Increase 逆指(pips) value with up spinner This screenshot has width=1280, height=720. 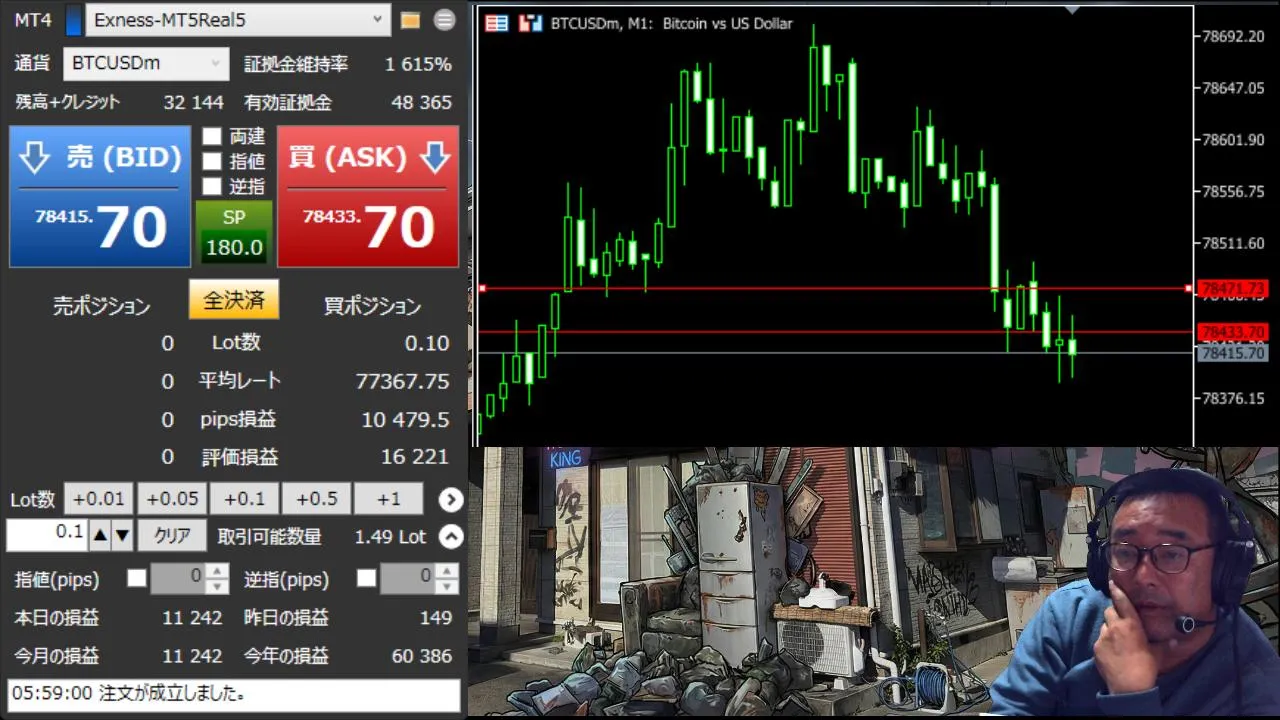coord(449,571)
